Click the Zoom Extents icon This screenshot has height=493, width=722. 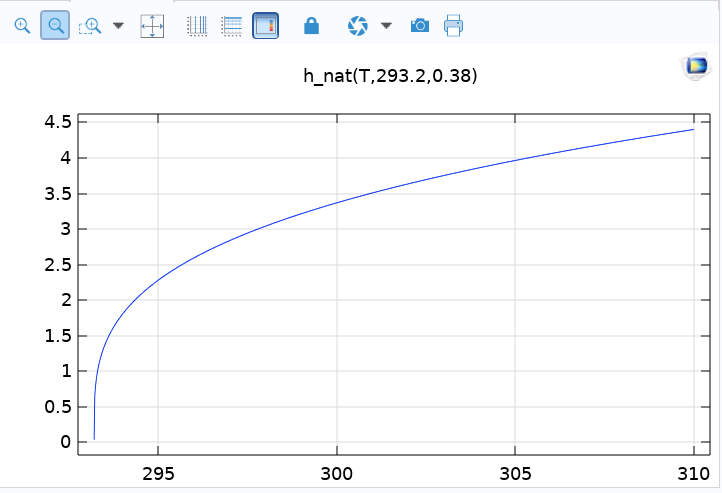click(152, 26)
